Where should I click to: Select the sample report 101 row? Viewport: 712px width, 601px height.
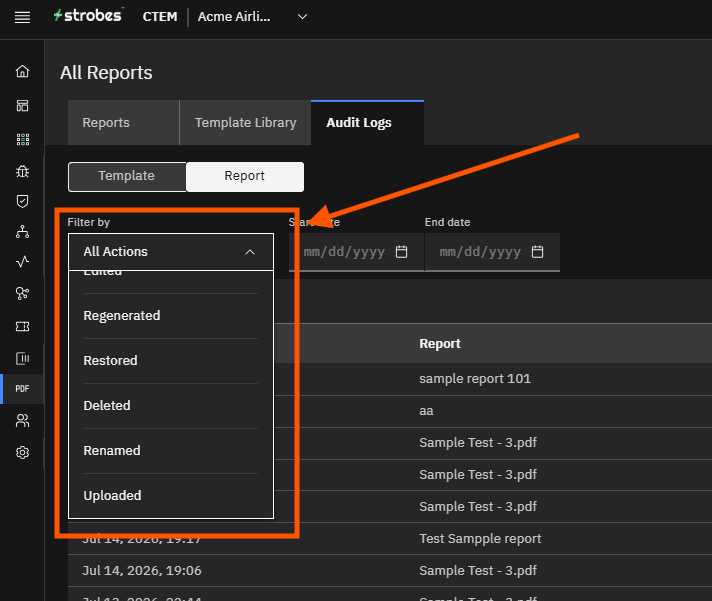click(475, 379)
